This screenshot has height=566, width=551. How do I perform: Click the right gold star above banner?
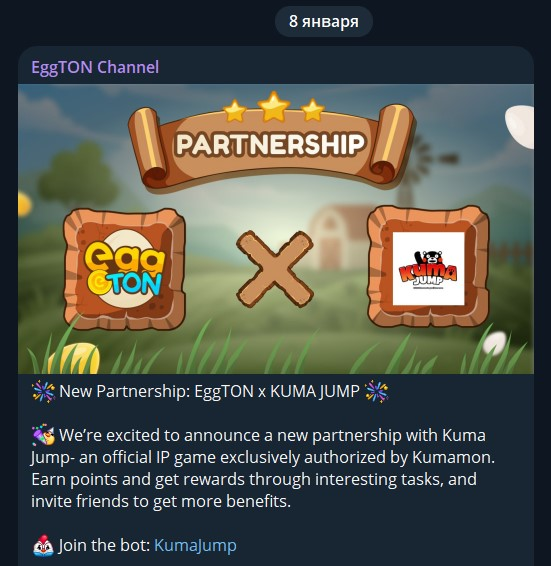coord(313,109)
